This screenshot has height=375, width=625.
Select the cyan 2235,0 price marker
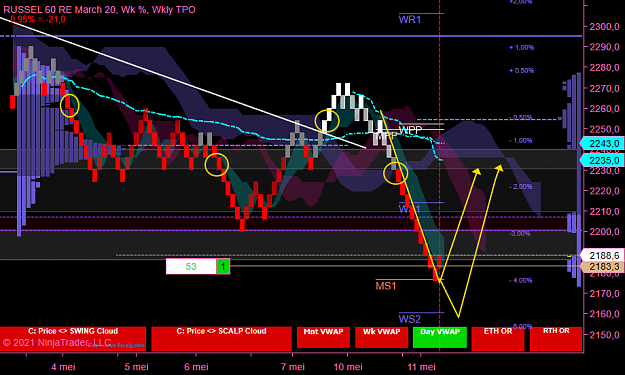602,160
